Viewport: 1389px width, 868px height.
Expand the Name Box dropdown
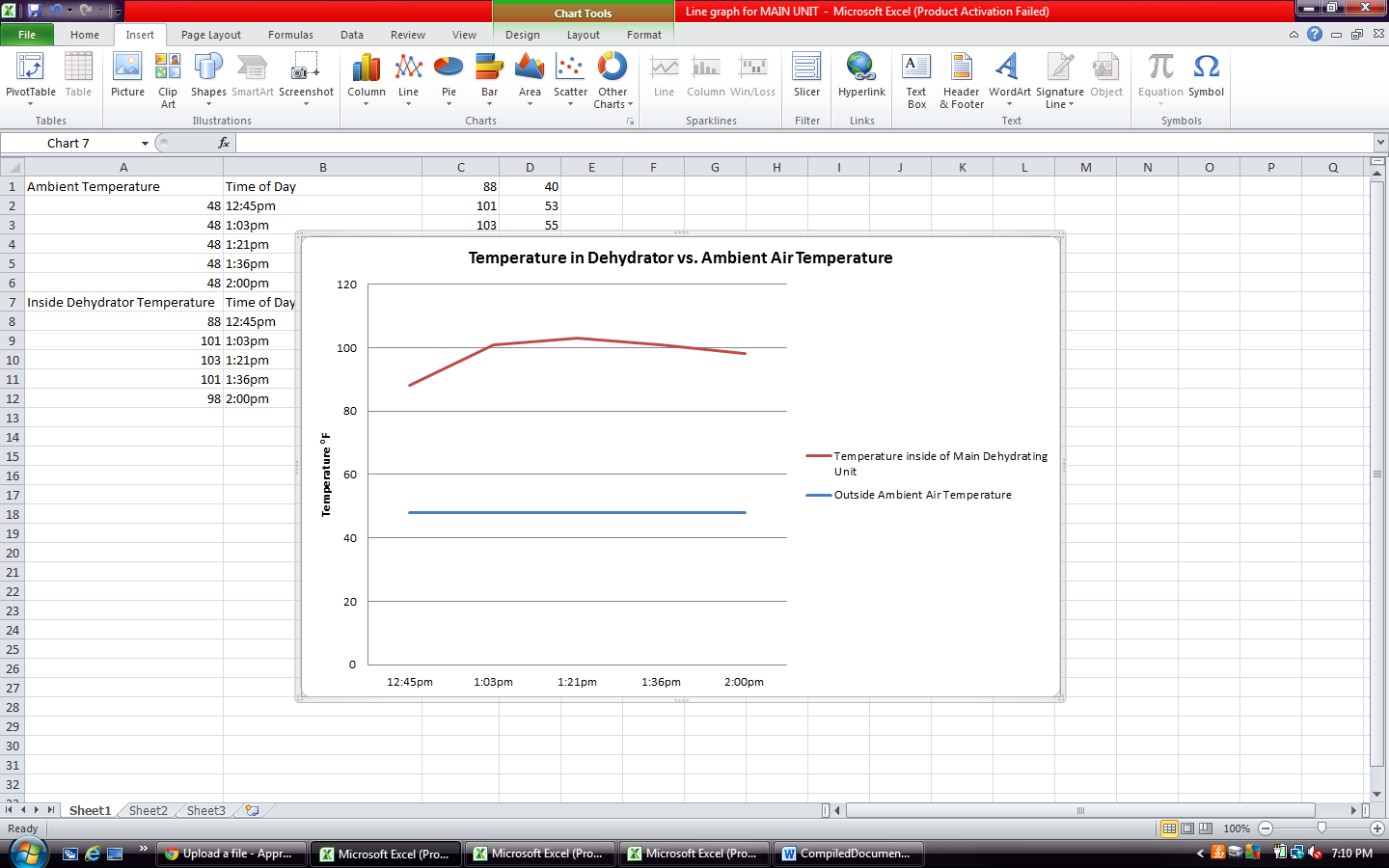(145, 144)
